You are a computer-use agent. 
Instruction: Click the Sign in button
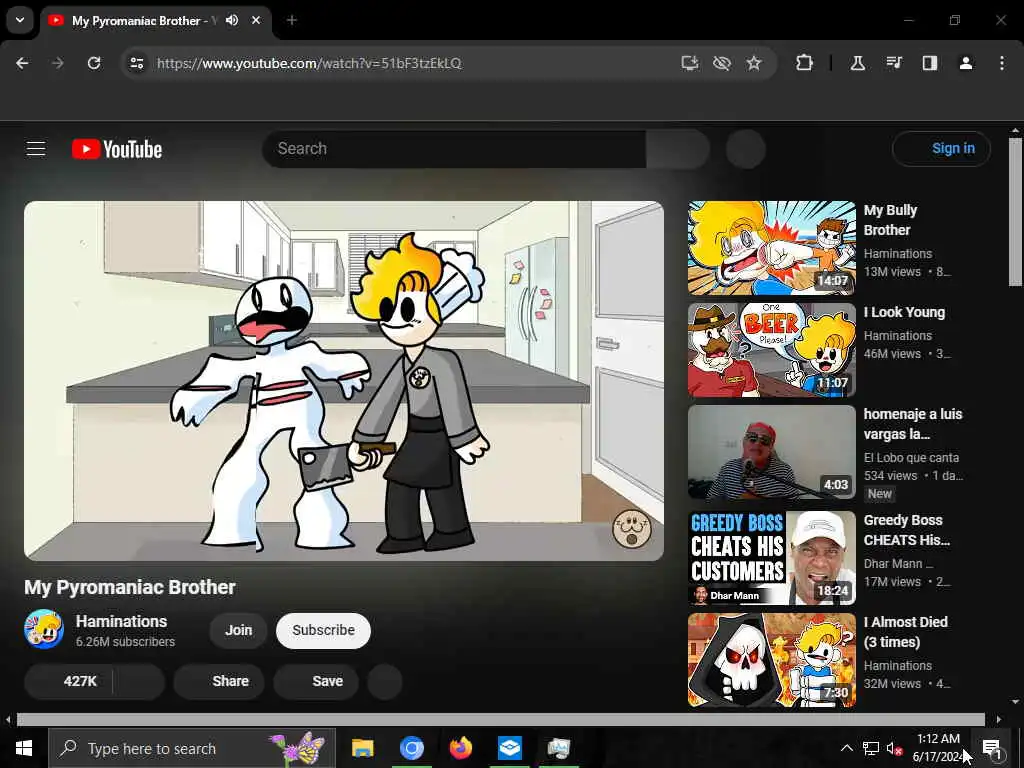[941, 149]
